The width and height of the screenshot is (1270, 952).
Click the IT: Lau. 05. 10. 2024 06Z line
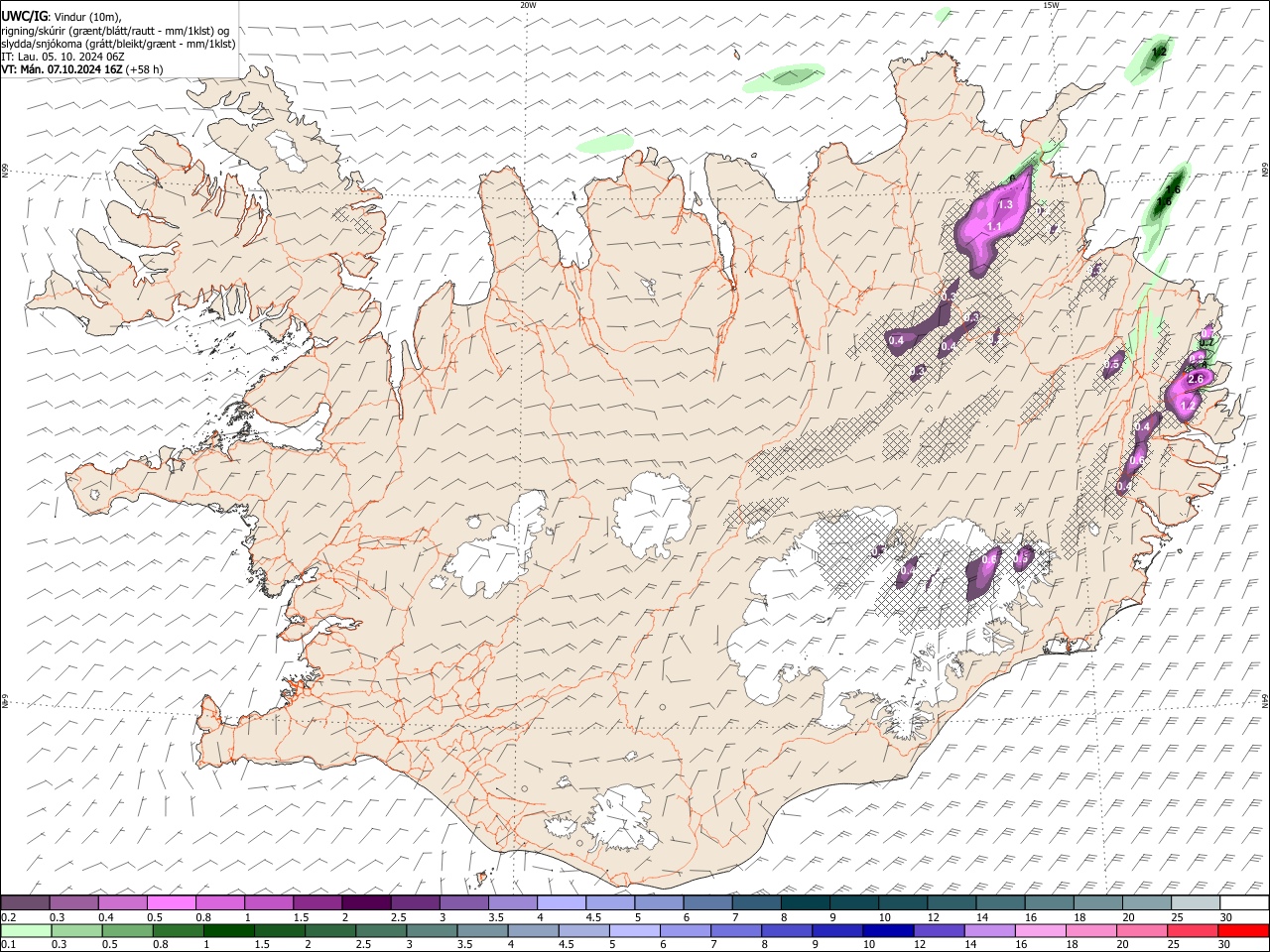pos(63,57)
